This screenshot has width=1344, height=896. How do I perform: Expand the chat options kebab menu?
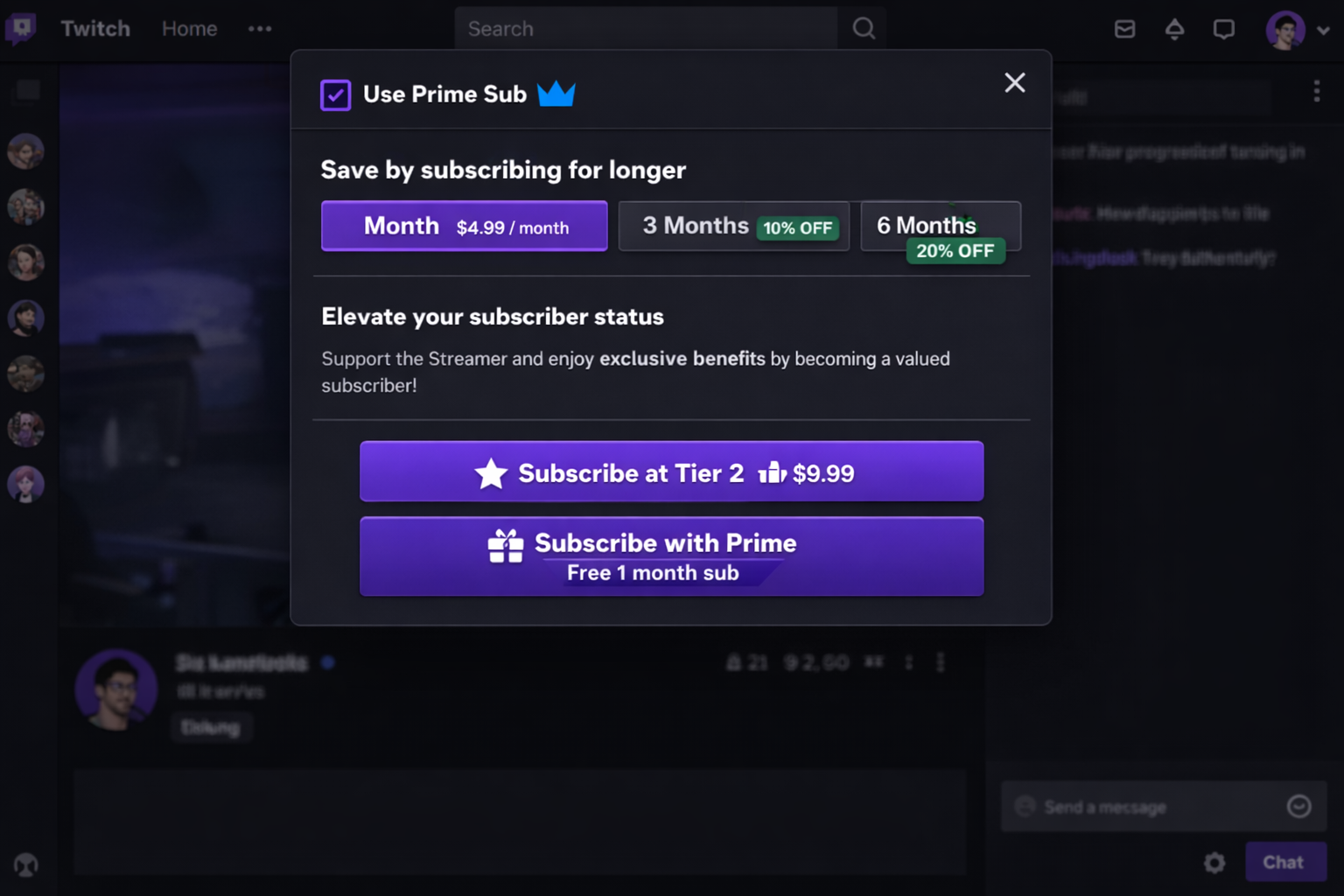(x=1315, y=91)
